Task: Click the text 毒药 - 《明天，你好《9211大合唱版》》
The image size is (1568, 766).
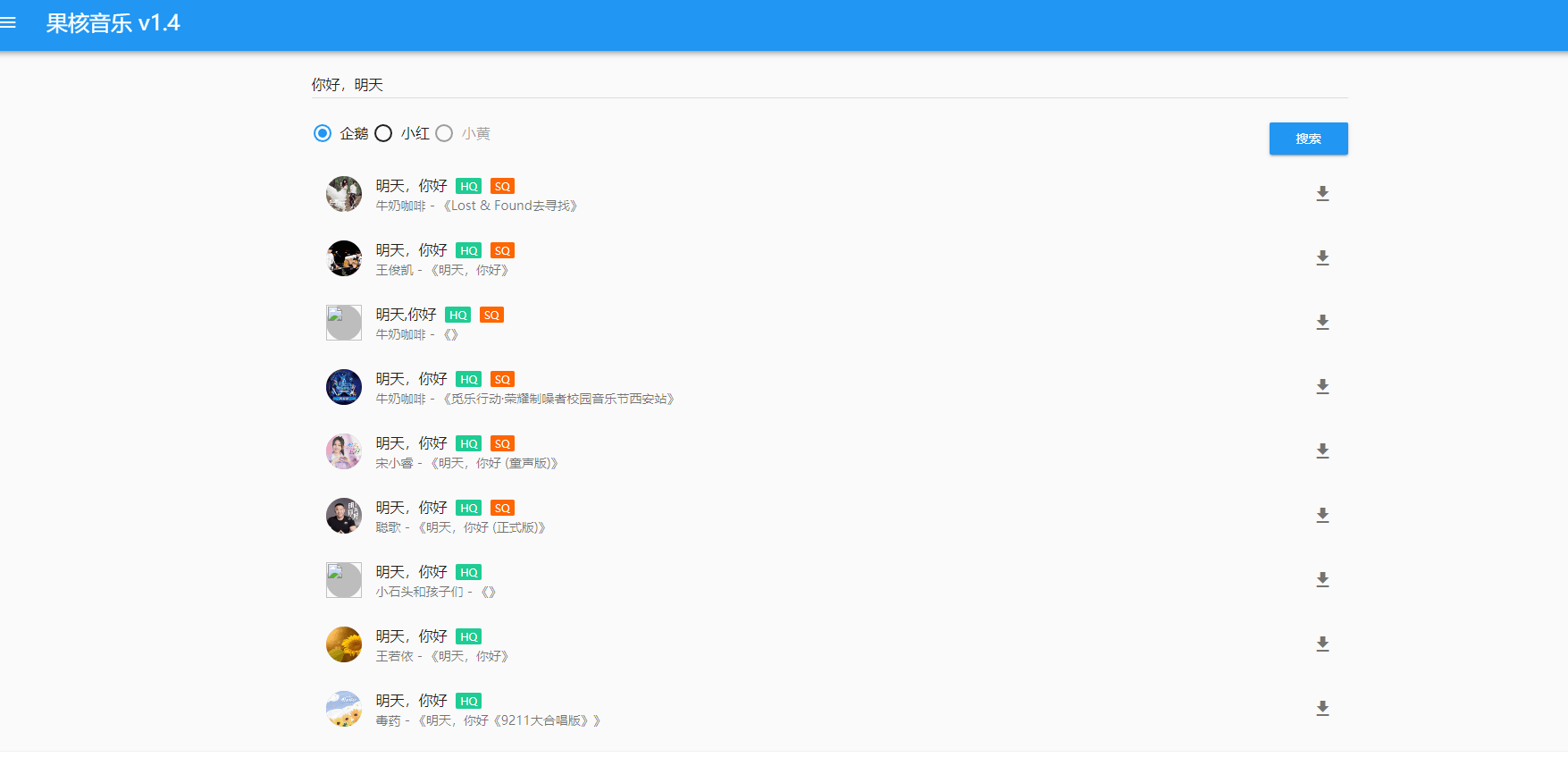Action: tap(489, 720)
